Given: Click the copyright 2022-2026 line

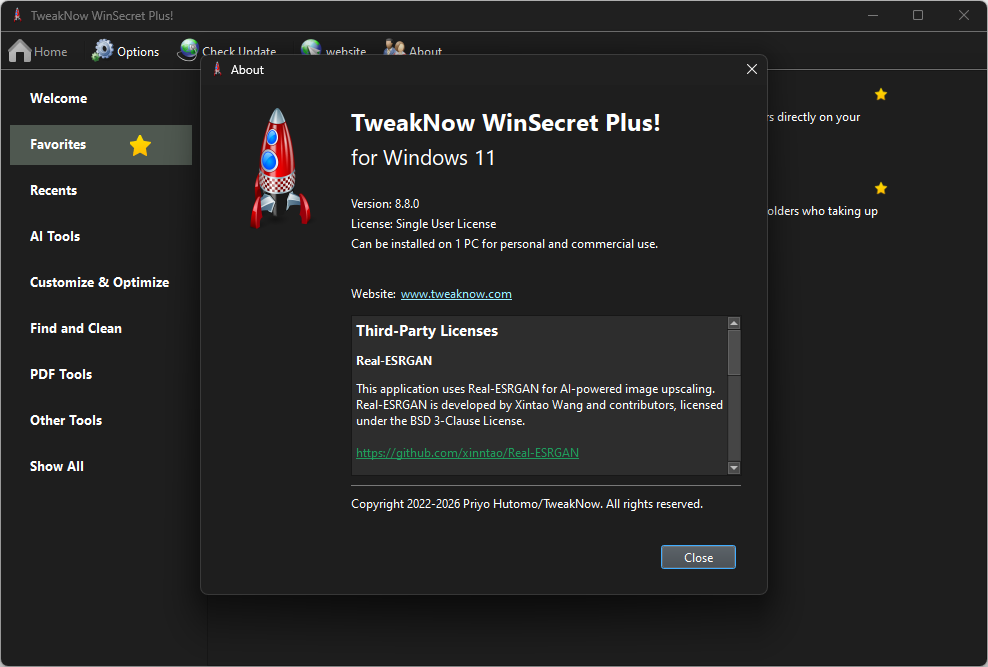Looking at the screenshot, I should pos(527,504).
